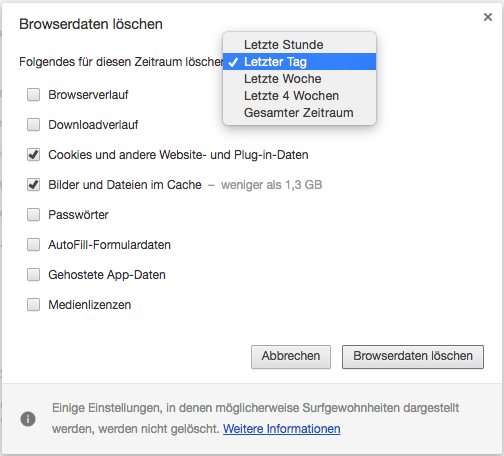Close the Browserdaten löschen dialog with X

click(x=488, y=17)
